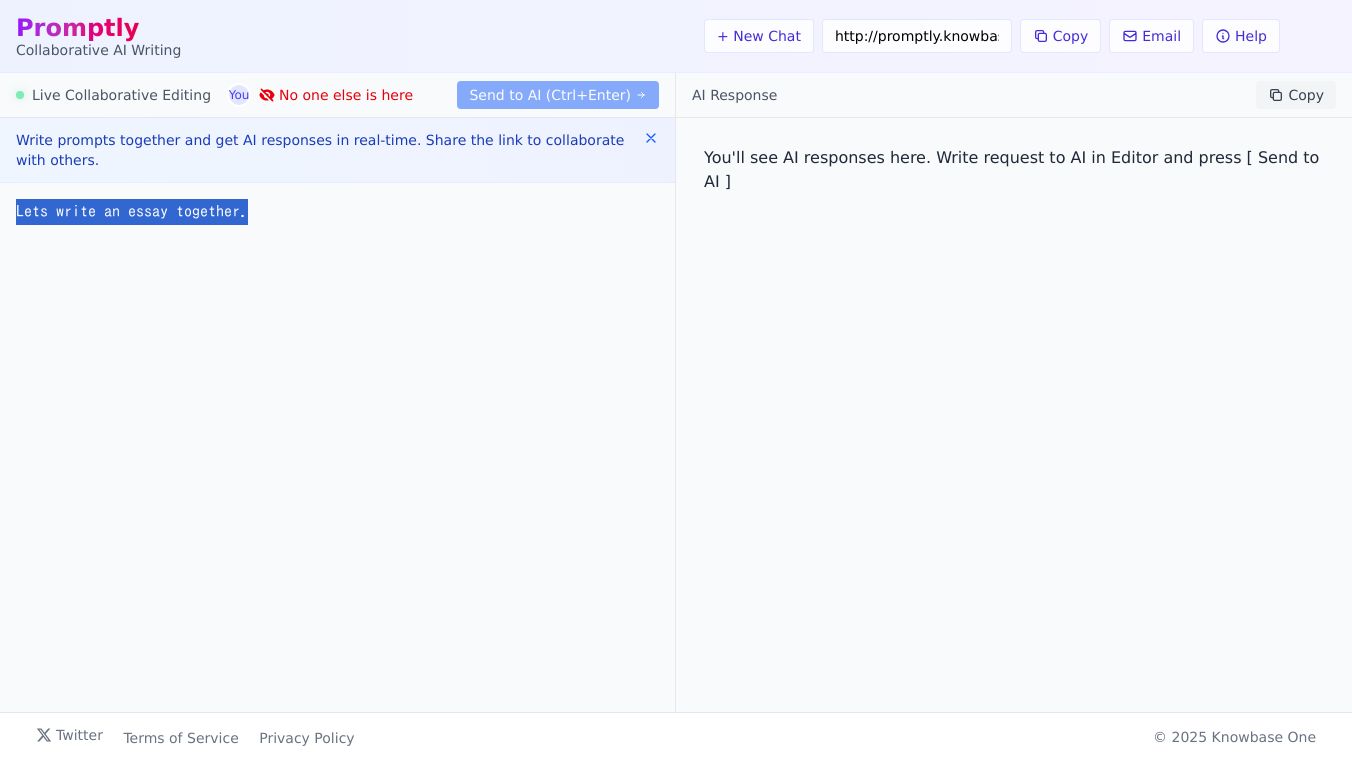
Task: Click the Promptly logo
Action: (77, 28)
